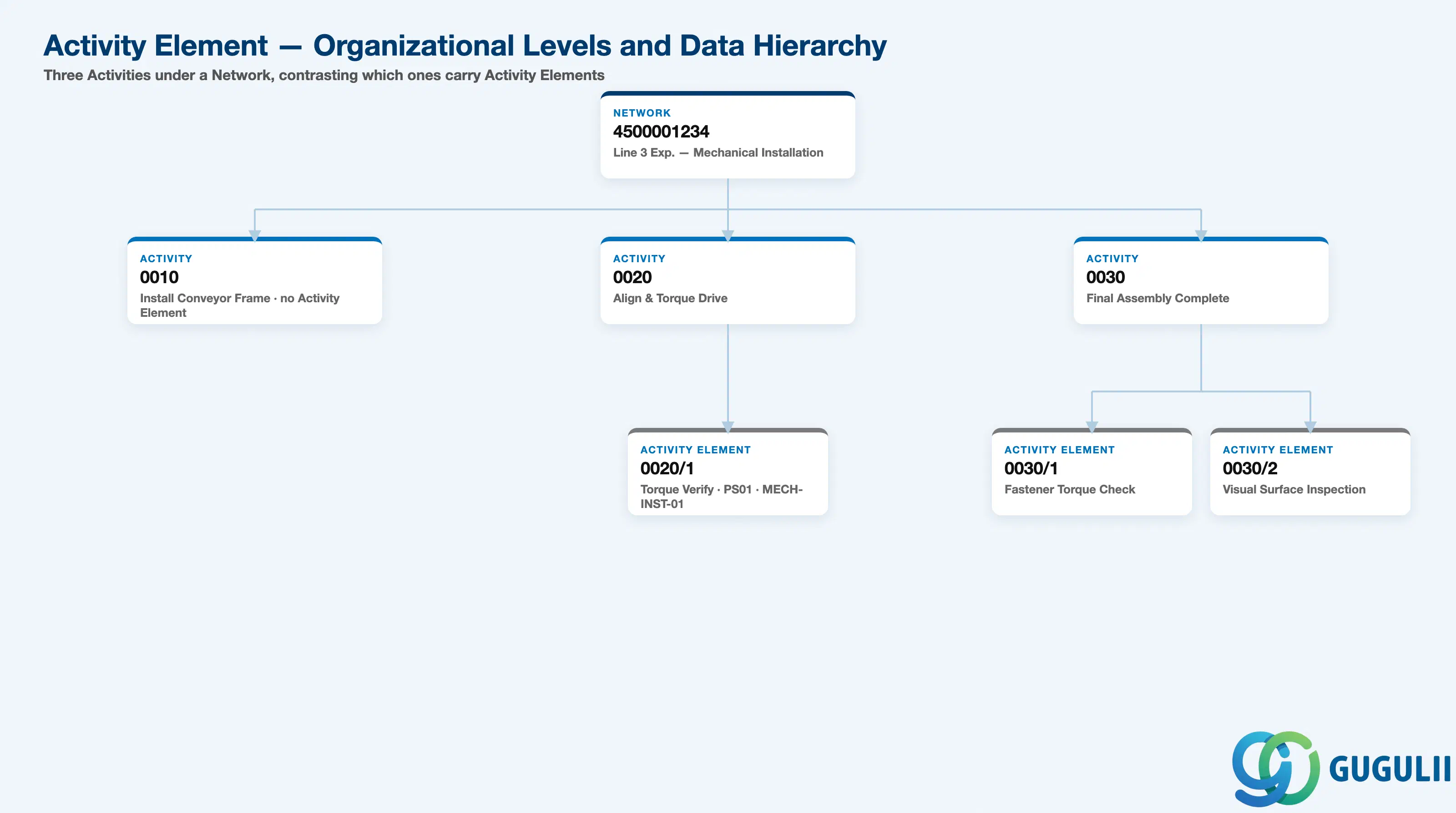The image size is (1456, 813).
Task: Click the Gugulii logo icon
Action: (x=1276, y=768)
